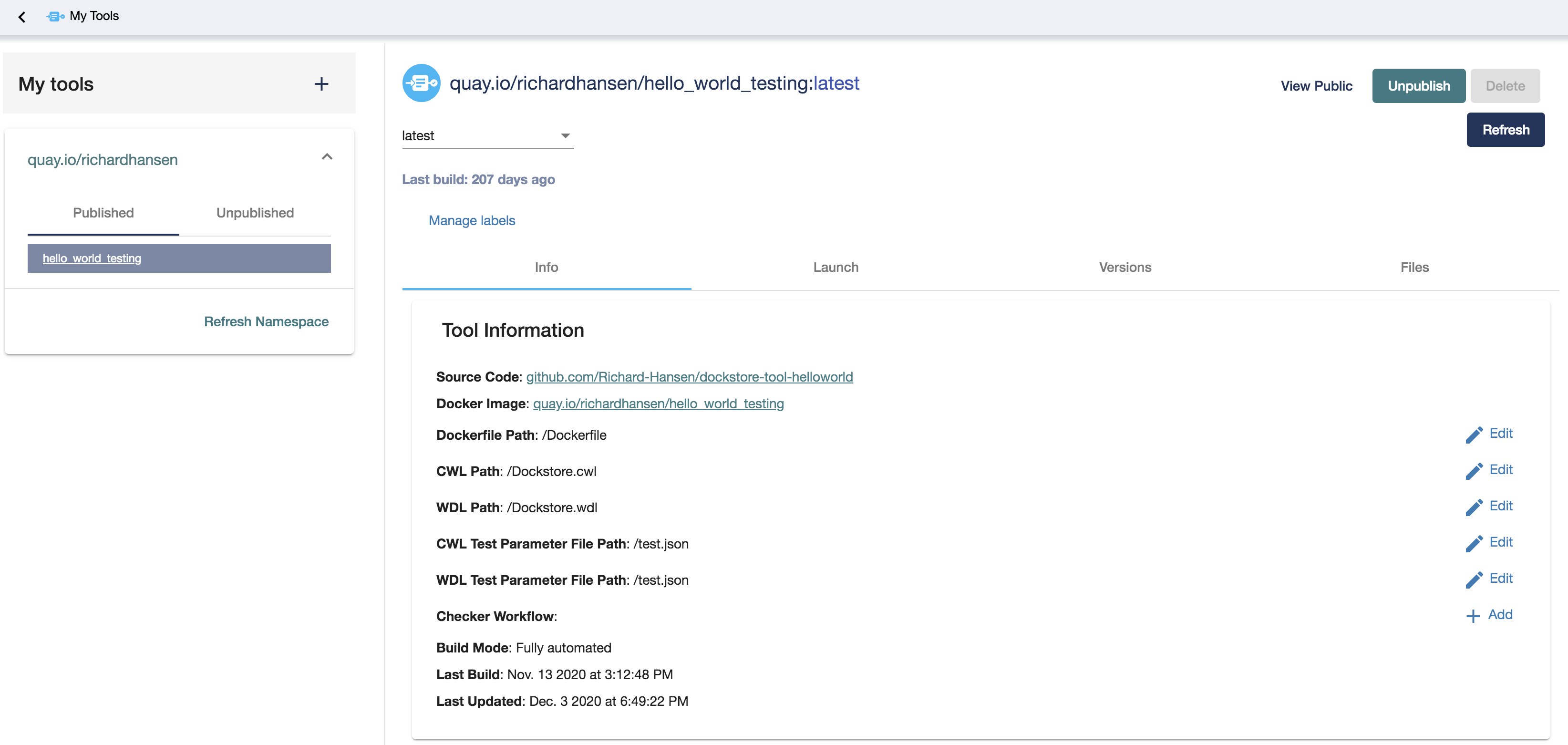This screenshot has width=1568, height=745.
Task: Collapse the quay.io/richardhansen namespace panel
Action: (327, 157)
